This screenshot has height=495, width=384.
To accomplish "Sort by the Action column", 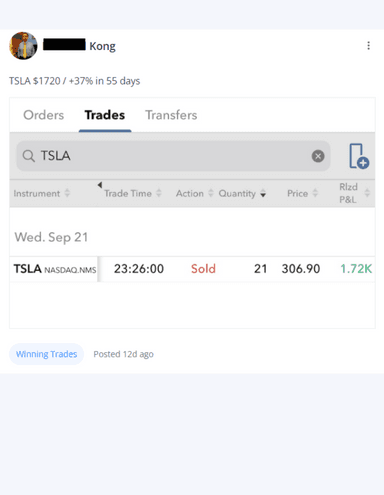I will [195, 193].
